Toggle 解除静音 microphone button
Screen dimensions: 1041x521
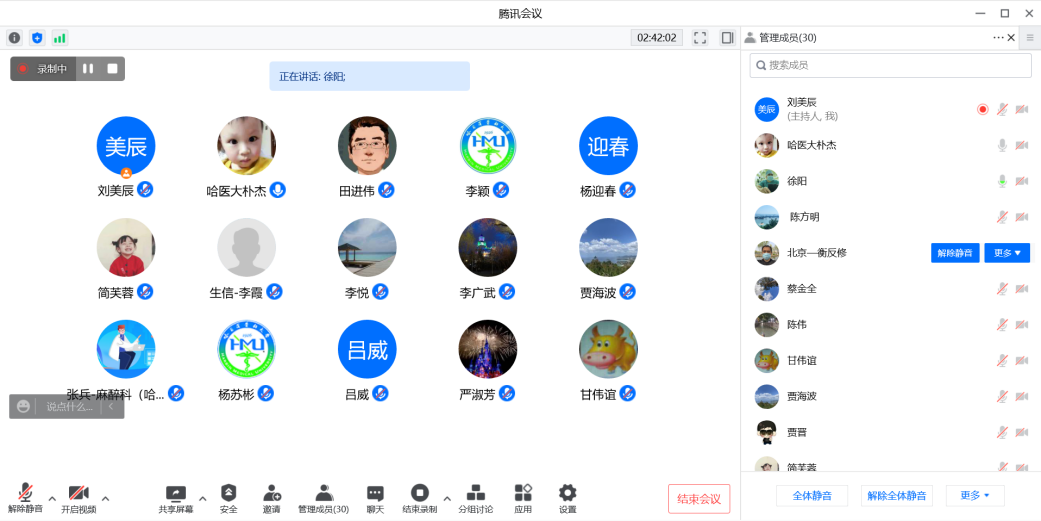click(26, 493)
